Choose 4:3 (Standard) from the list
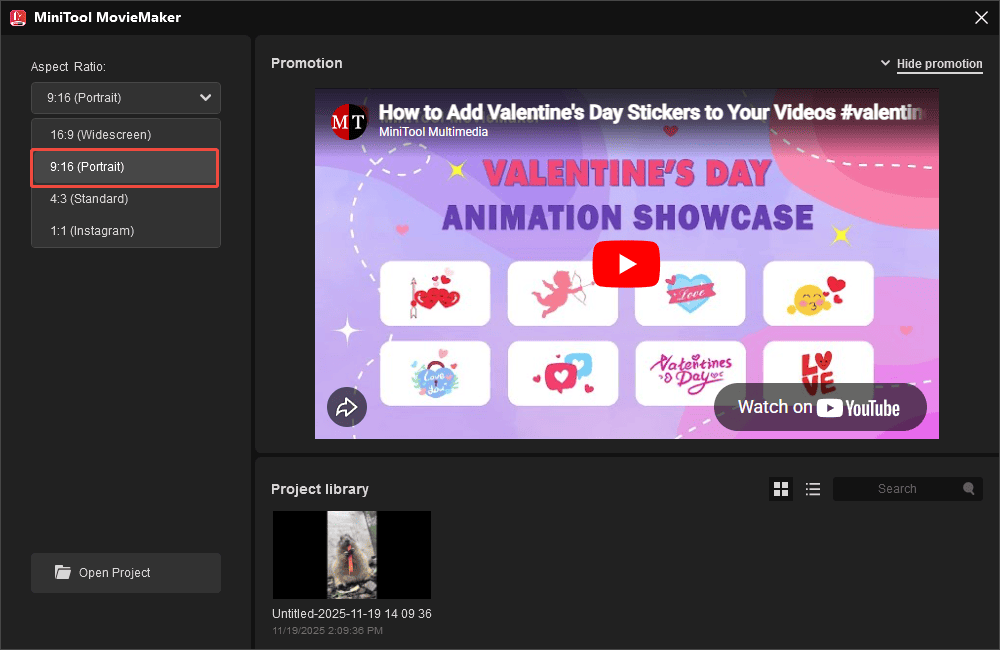The height and width of the screenshot is (650, 1000). pos(125,199)
